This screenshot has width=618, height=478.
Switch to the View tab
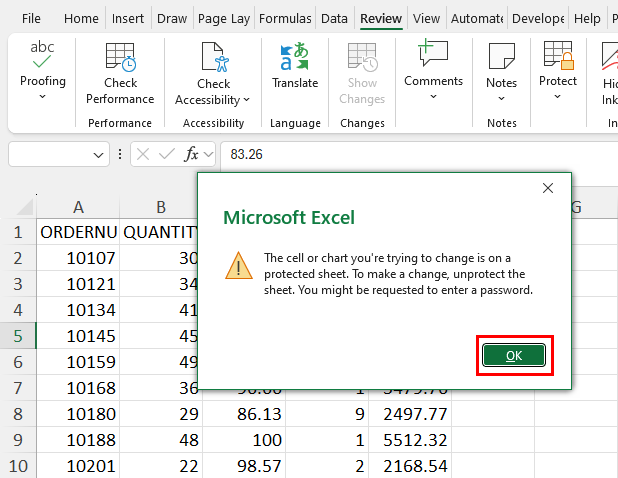tap(426, 19)
